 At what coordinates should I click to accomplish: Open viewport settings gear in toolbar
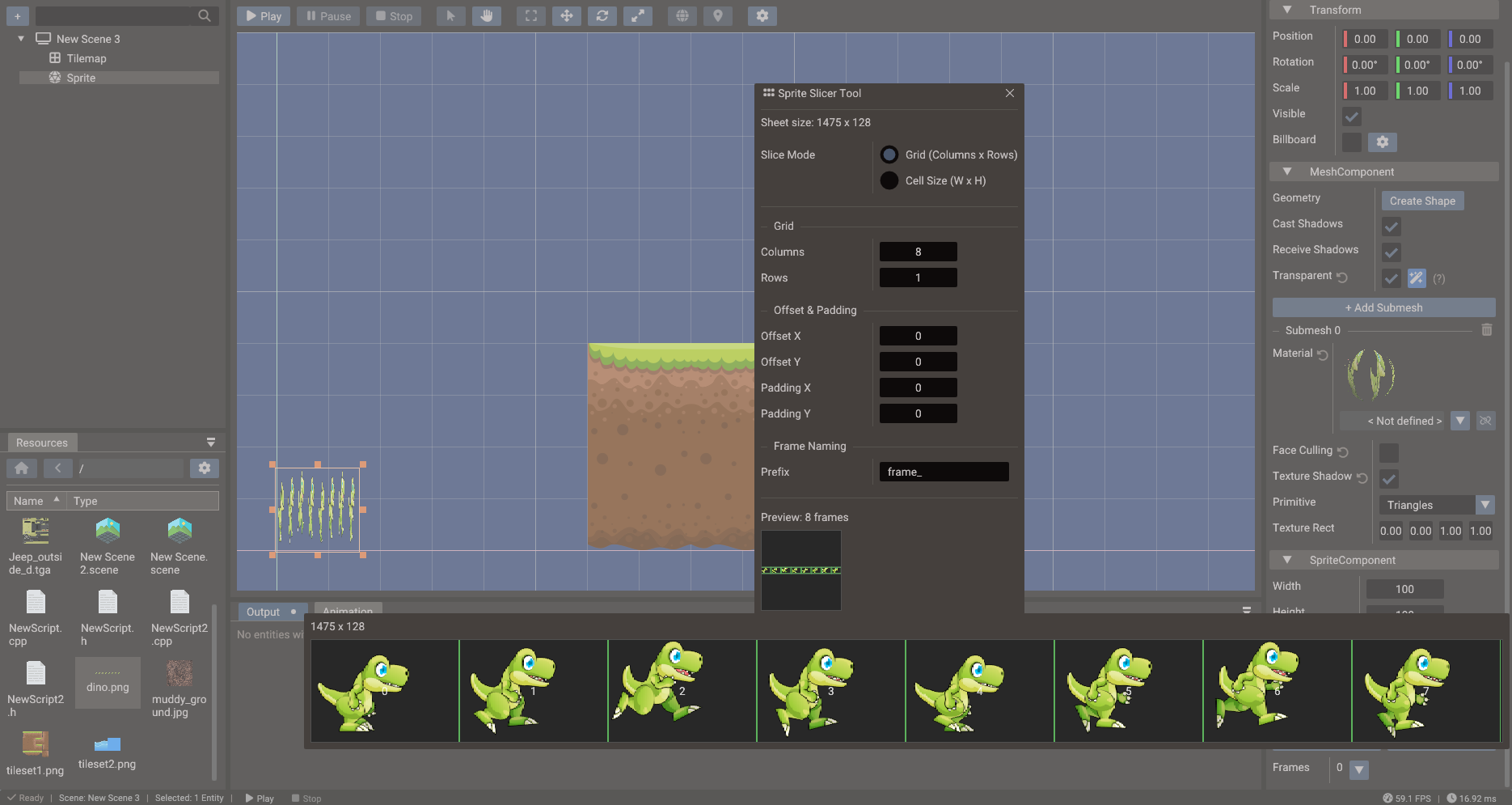click(x=762, y=16)
